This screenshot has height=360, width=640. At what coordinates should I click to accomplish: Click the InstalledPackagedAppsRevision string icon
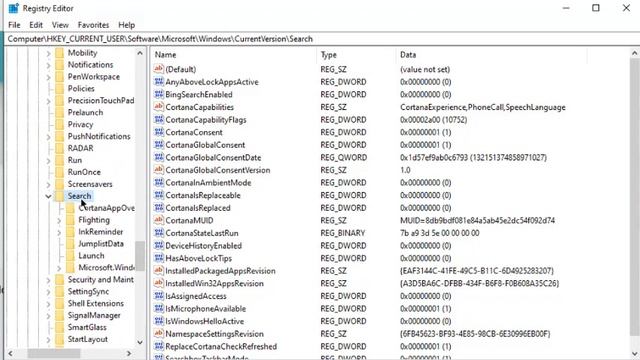pyautogui.click(x=159, y=271)
